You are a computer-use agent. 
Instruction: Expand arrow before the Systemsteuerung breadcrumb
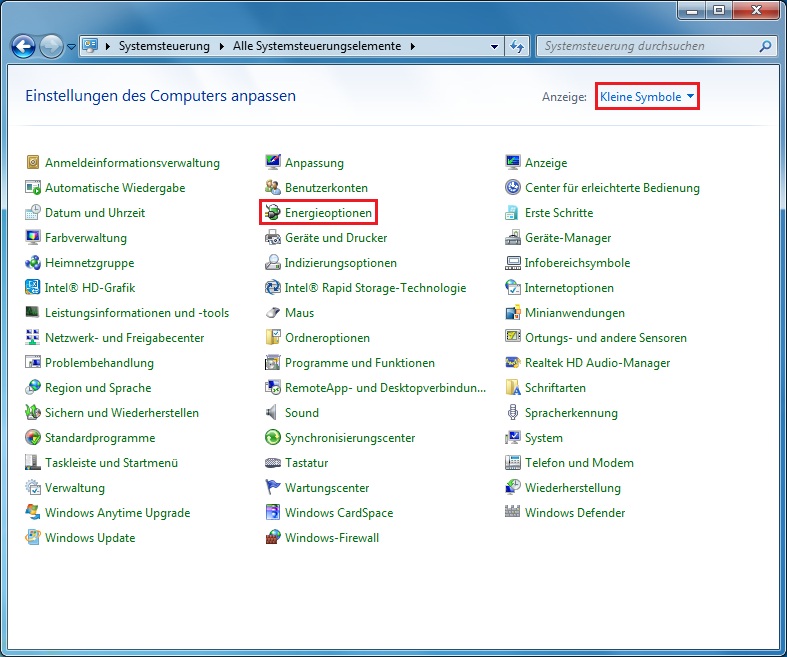(107, 47)
